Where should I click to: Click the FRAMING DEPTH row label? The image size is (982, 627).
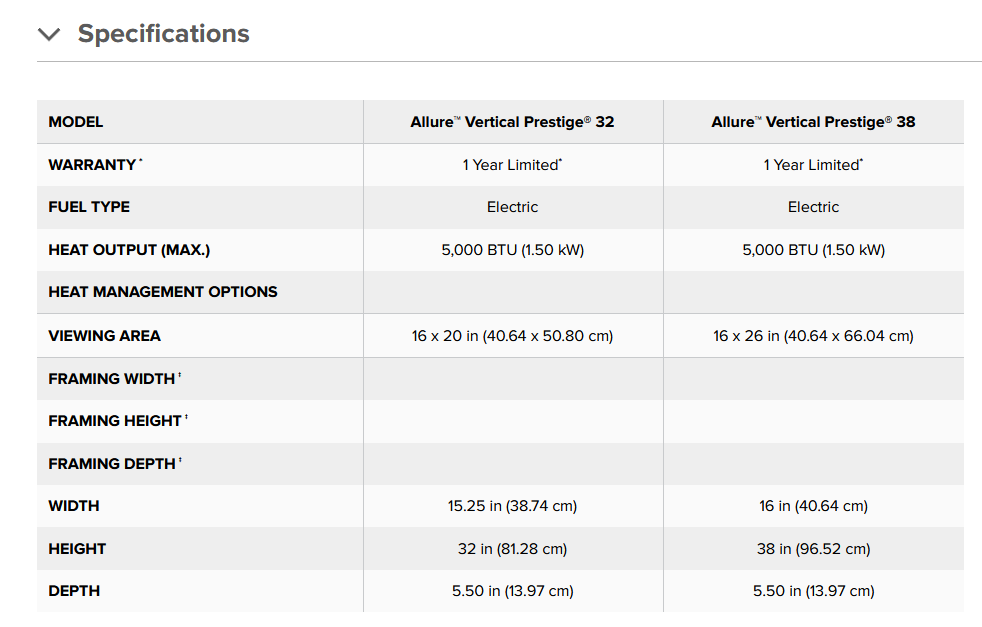click(115, 464)
